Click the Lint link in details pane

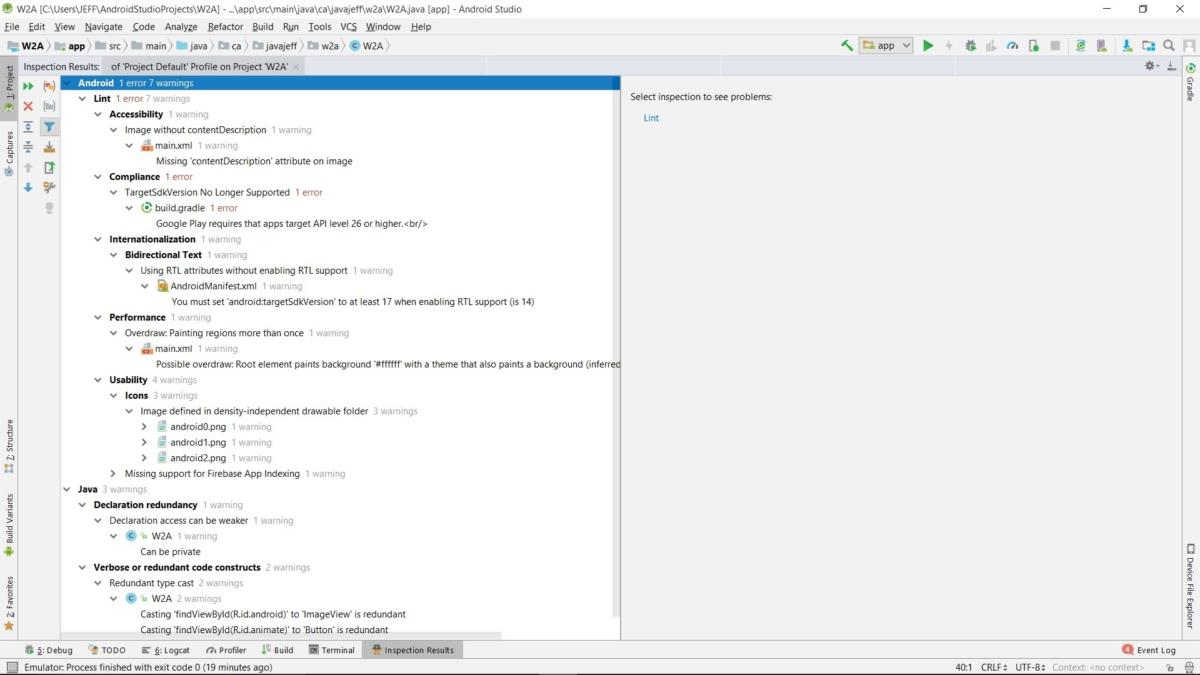pyautogui.click(x=651, y=118)
